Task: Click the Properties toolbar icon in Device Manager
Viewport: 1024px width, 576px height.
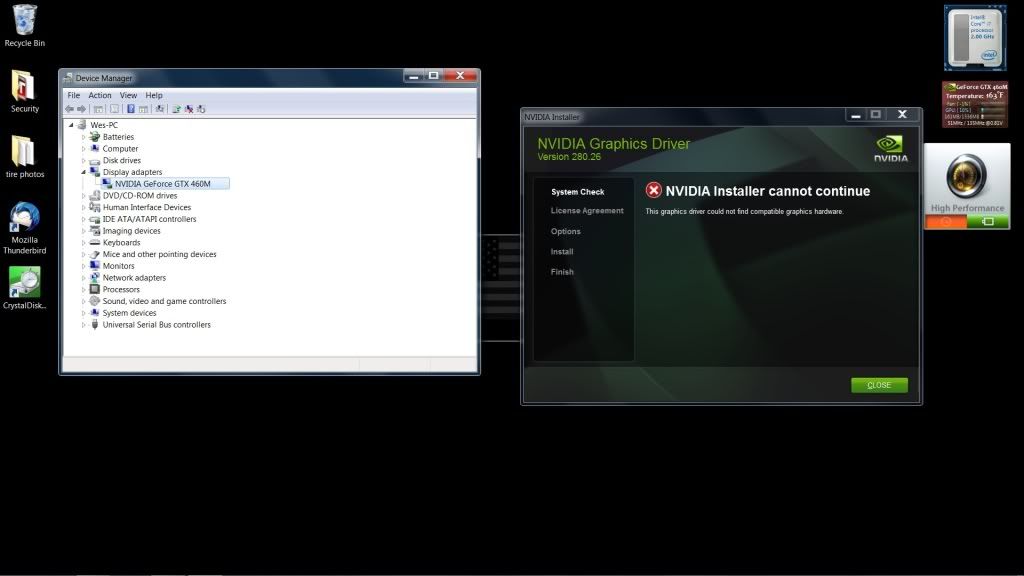Action: click(x=114, y=109)
